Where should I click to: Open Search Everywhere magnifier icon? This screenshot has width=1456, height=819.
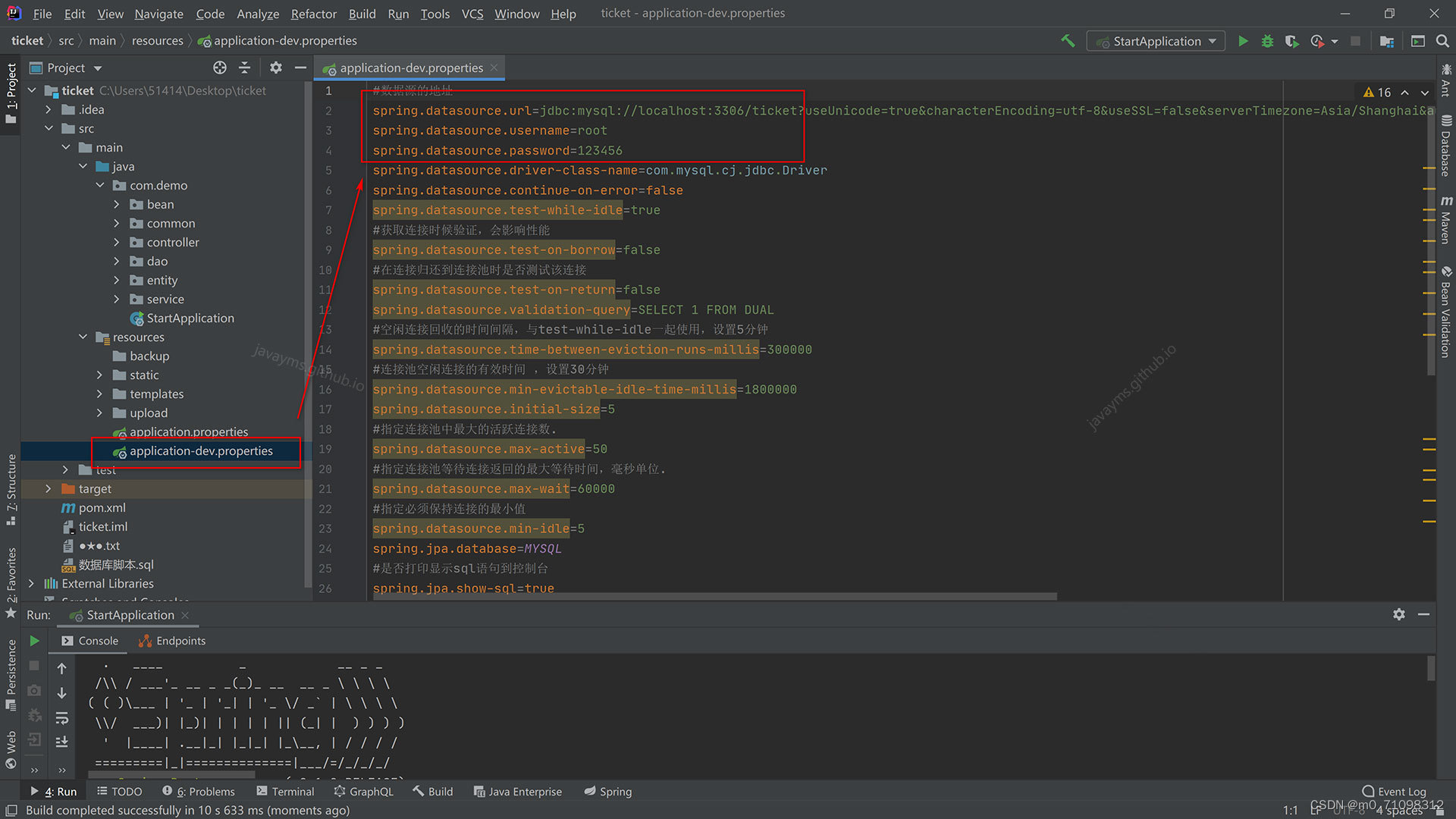(x=1442, y=41)
